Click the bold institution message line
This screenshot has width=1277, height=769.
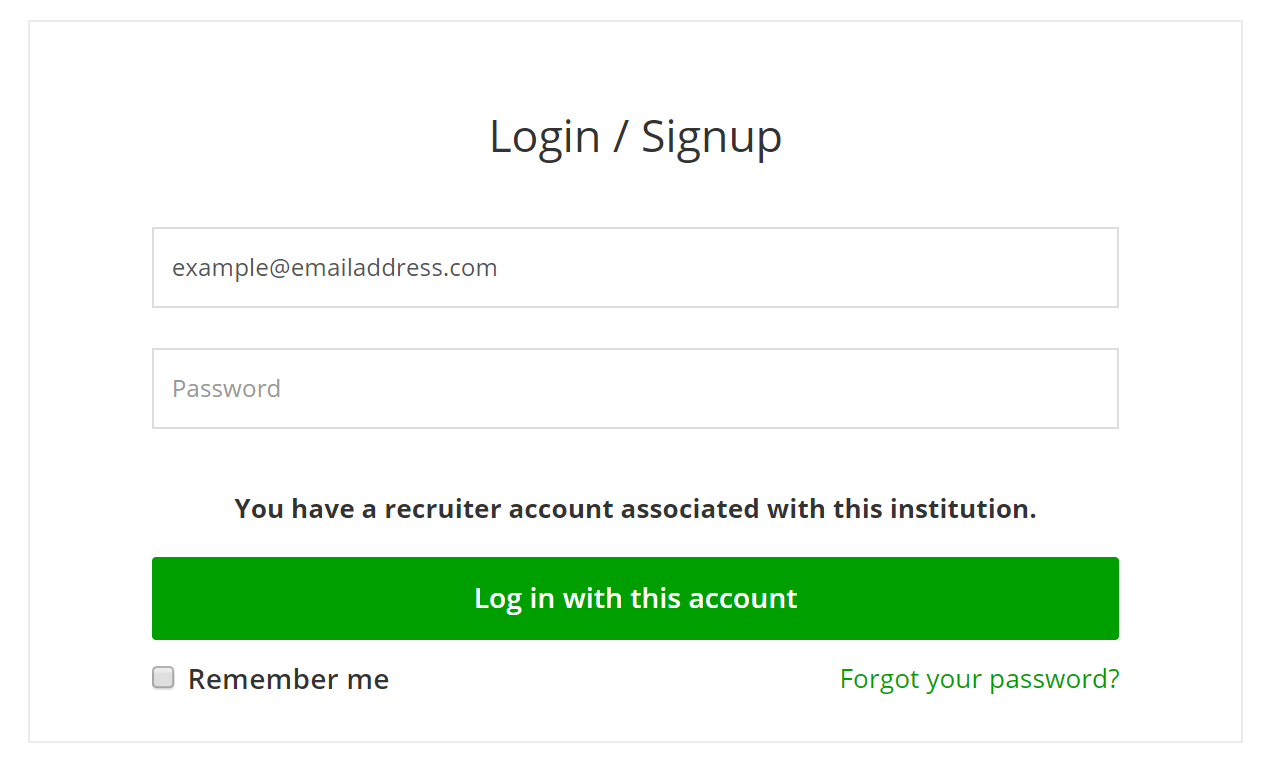(x=635, y=509)
